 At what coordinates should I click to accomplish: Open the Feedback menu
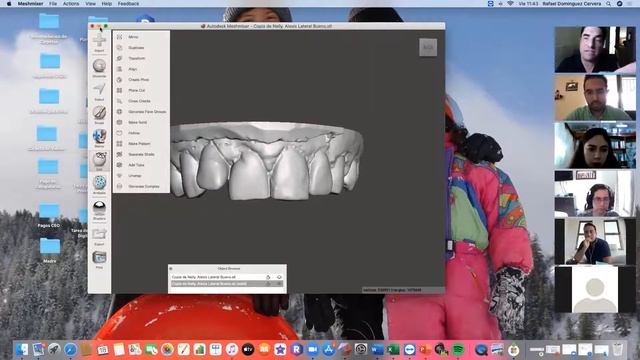point(128,4)
